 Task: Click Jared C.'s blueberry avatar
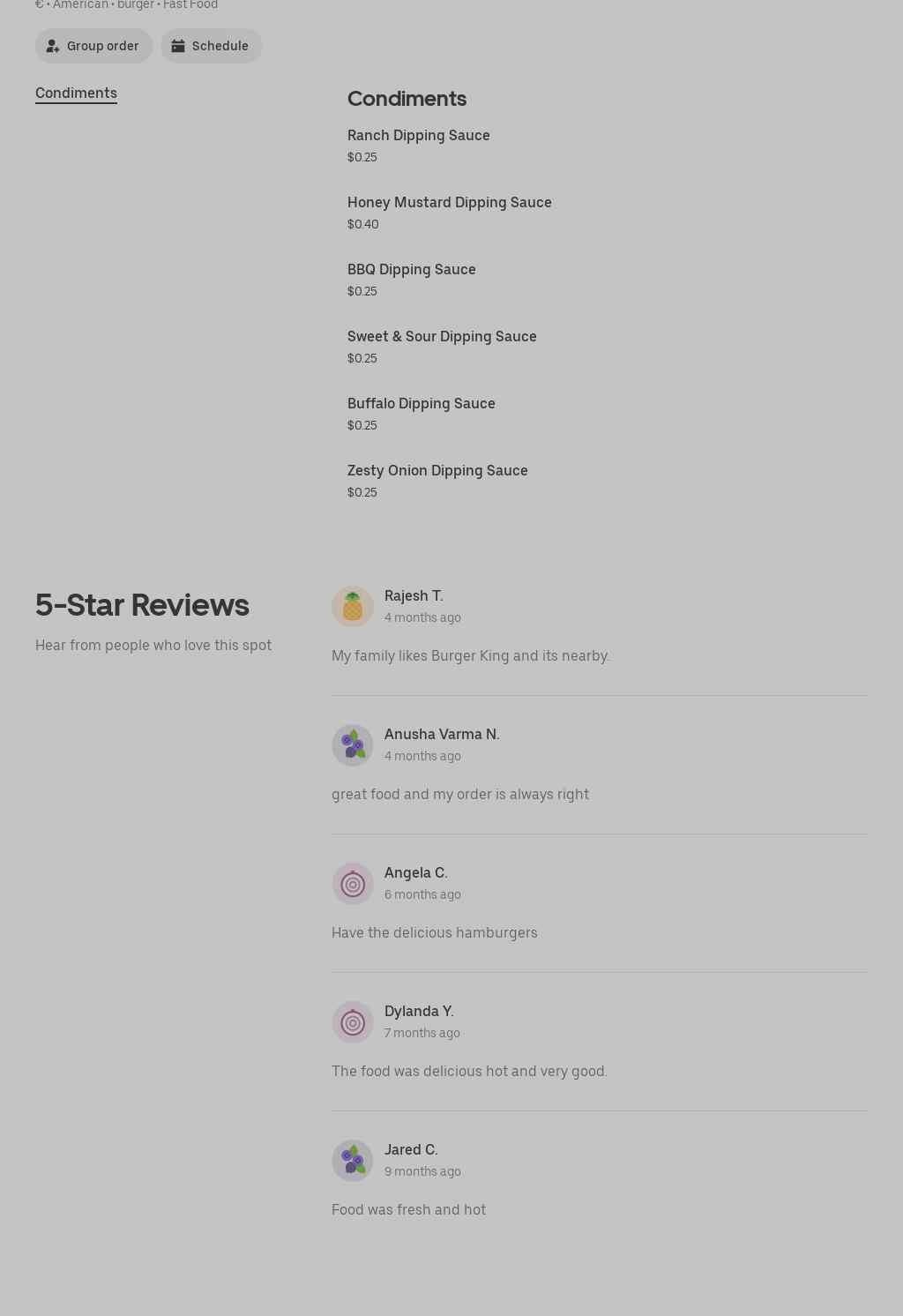353,1161
